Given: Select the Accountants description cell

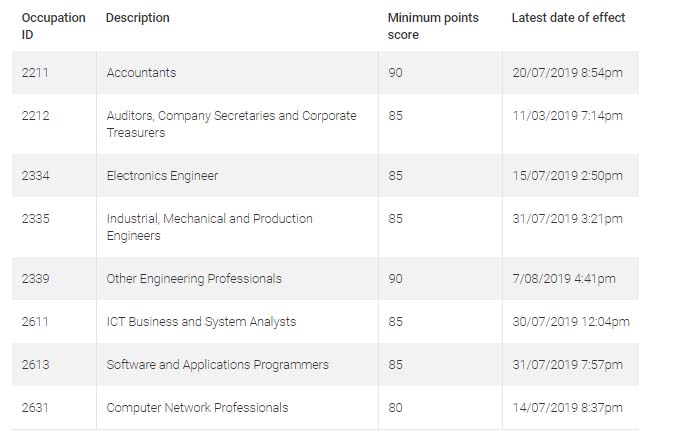Looking at the screenshot, I should tap(141, 73).
